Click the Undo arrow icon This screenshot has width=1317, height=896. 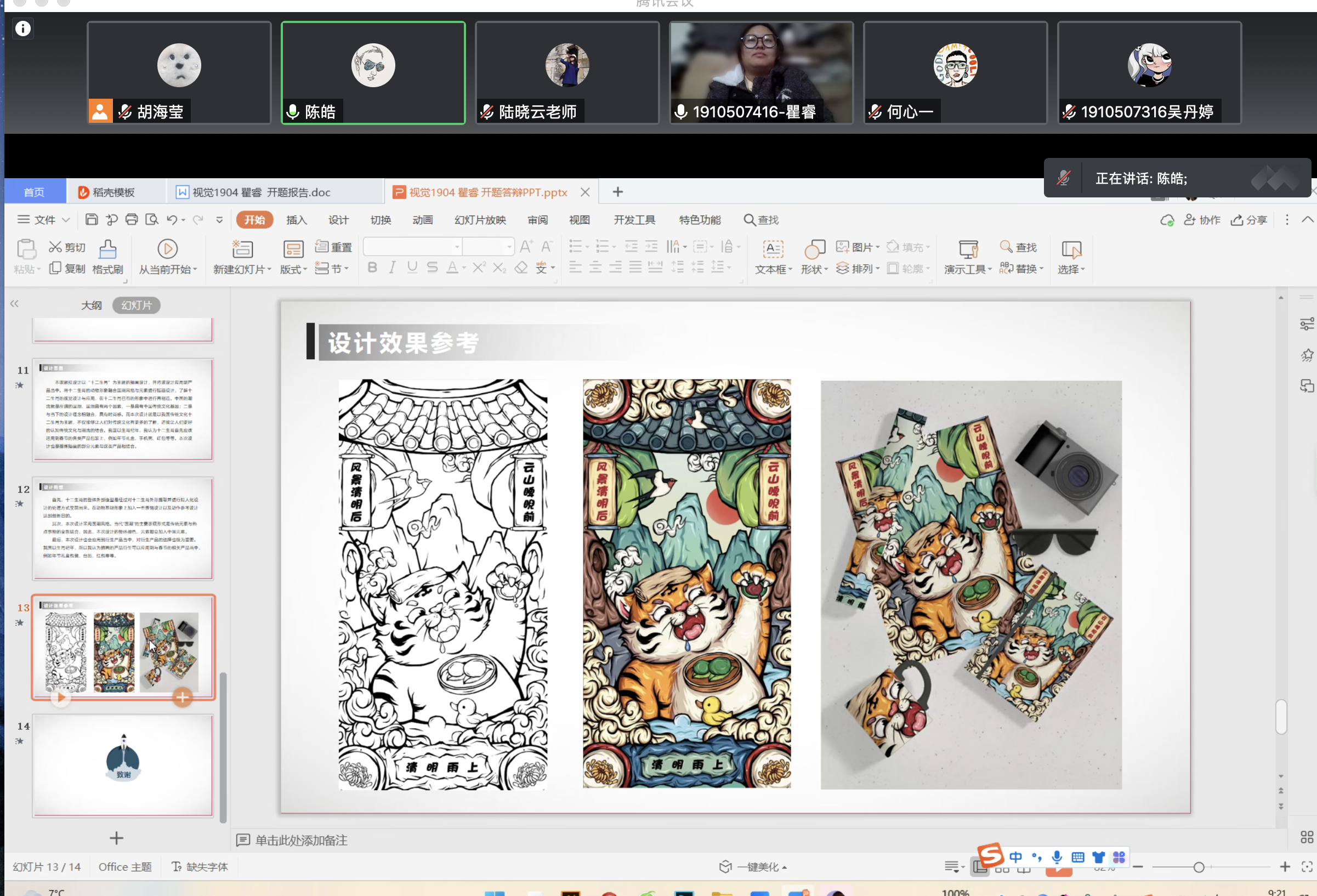172,219
